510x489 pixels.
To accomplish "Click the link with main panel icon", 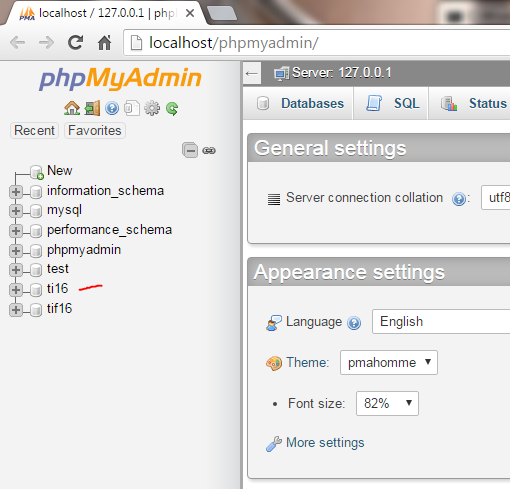I will click(209, 151).
